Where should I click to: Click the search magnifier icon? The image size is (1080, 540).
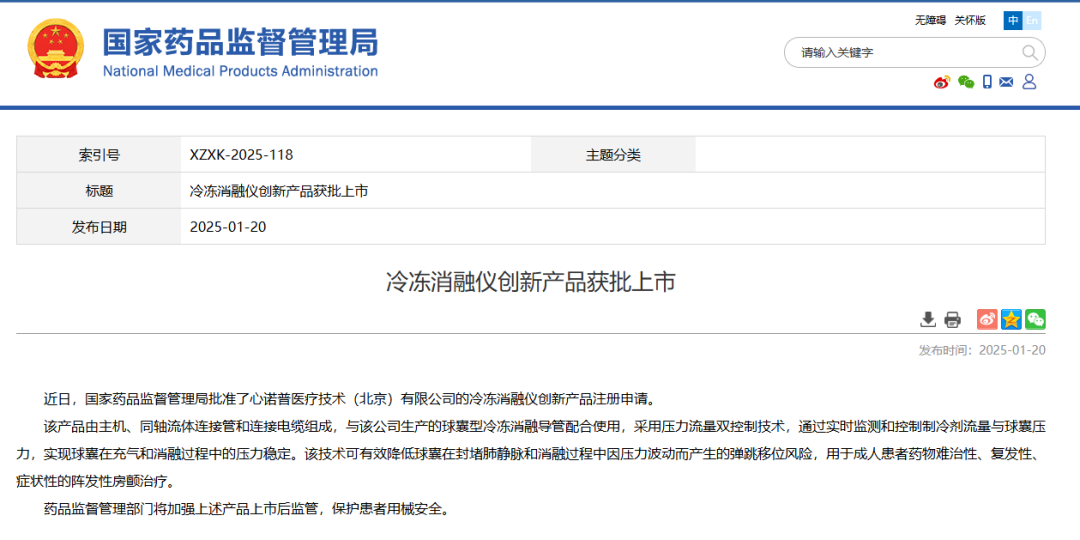[x=1030, y=52]
